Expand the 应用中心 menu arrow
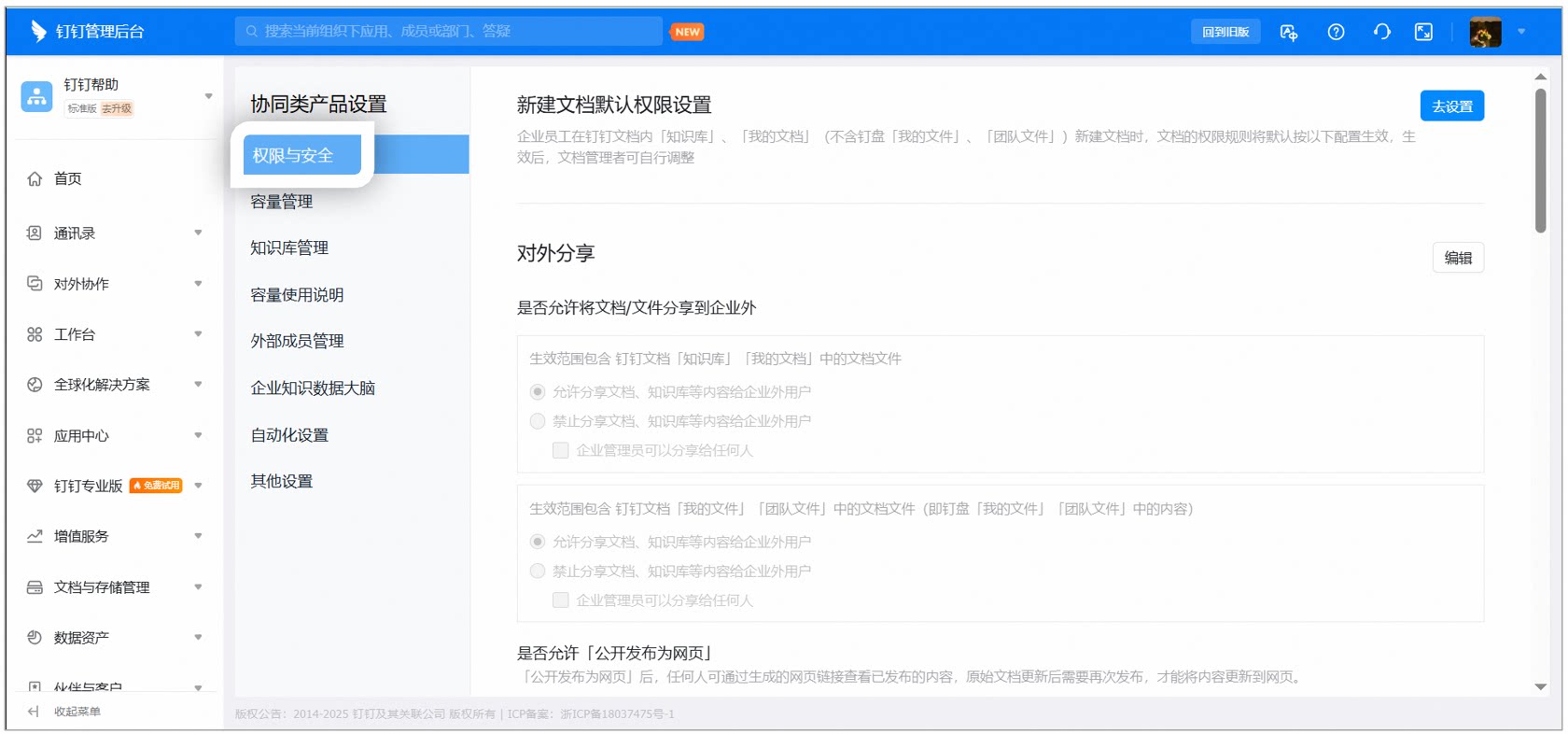Viewport: 1568px width, 734px height. pyautogui.click(x=198, y=435)
